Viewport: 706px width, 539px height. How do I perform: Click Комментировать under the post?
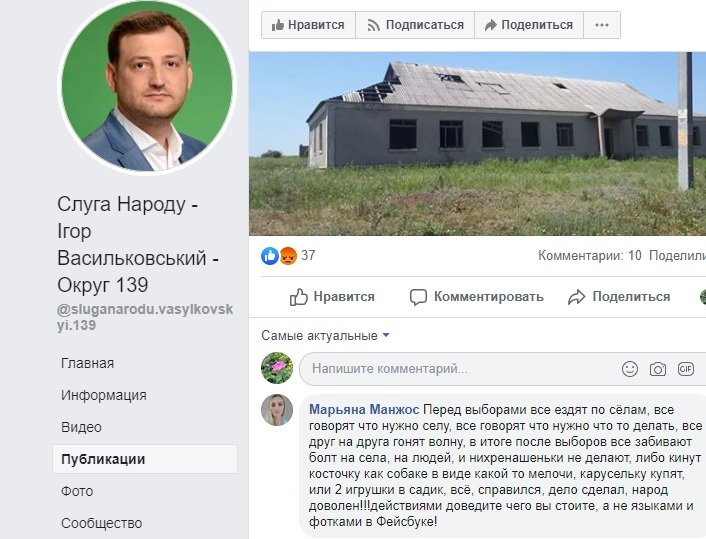(x=476, y=297)
